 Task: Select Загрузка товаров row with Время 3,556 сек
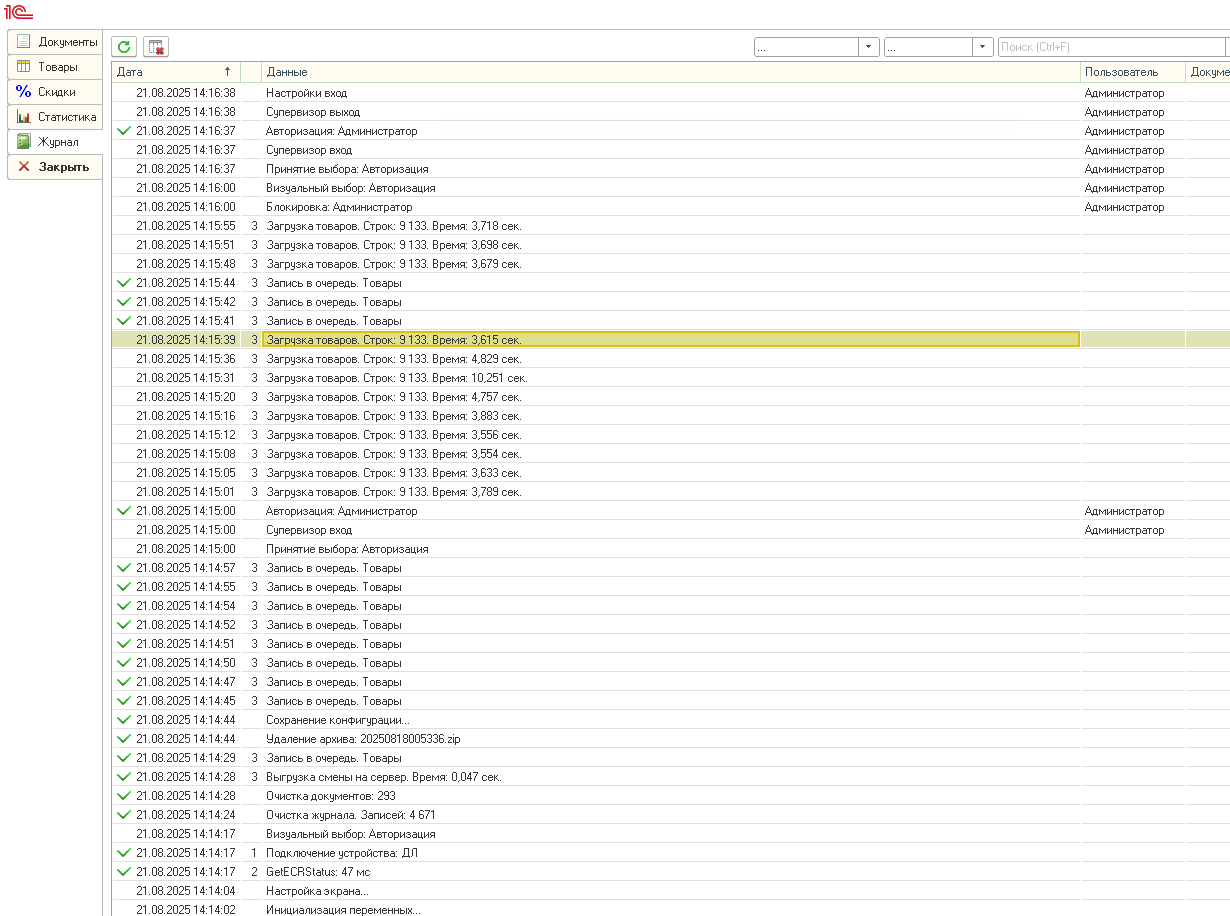coord(670,435)
